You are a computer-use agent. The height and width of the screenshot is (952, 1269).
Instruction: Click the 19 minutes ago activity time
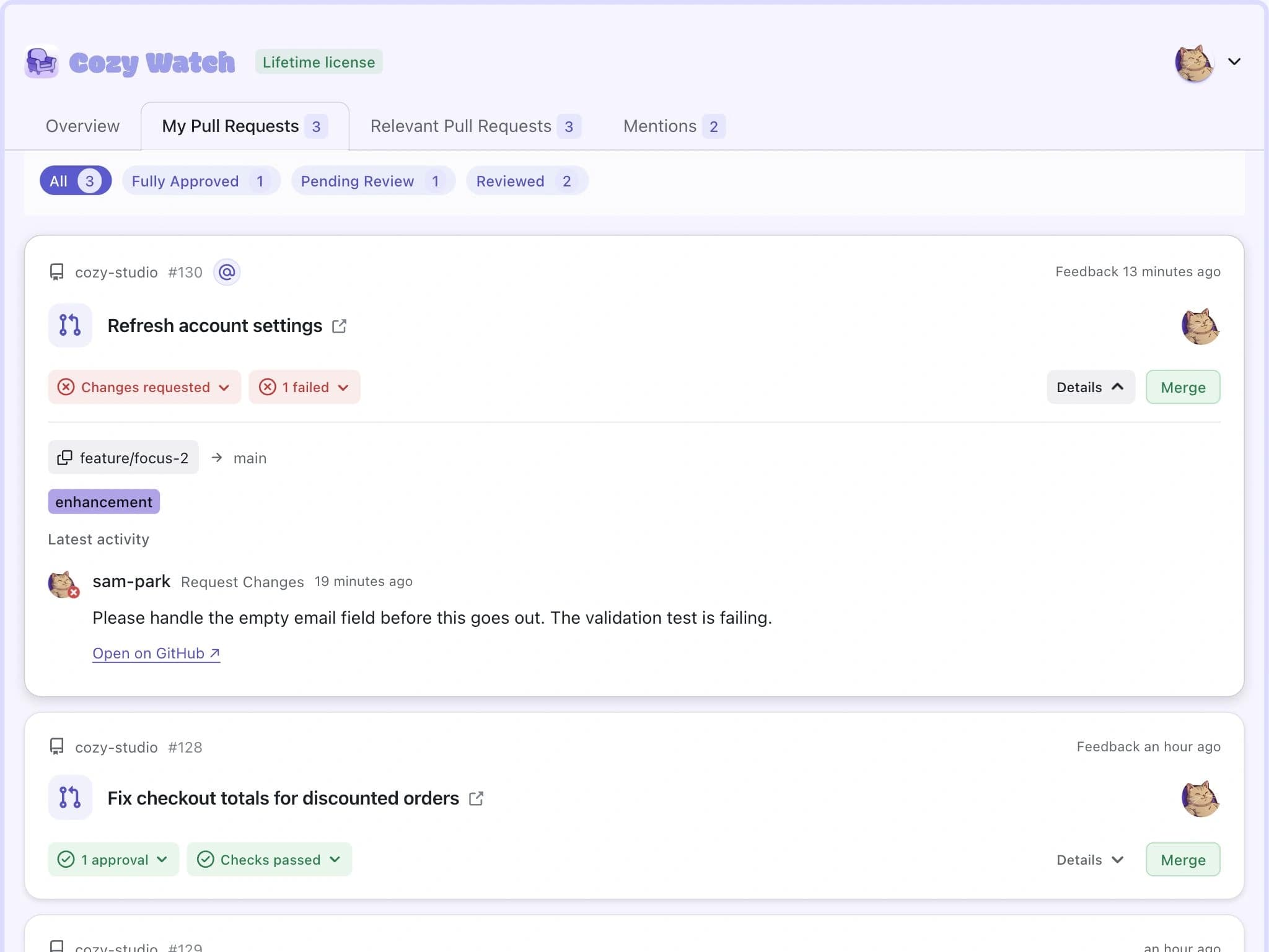(x=363, y=582)
